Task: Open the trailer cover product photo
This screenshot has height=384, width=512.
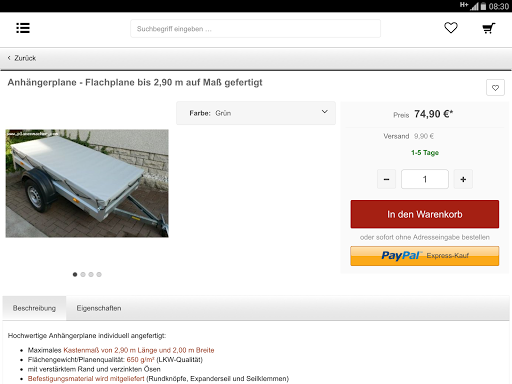Action: click(87, 183)
